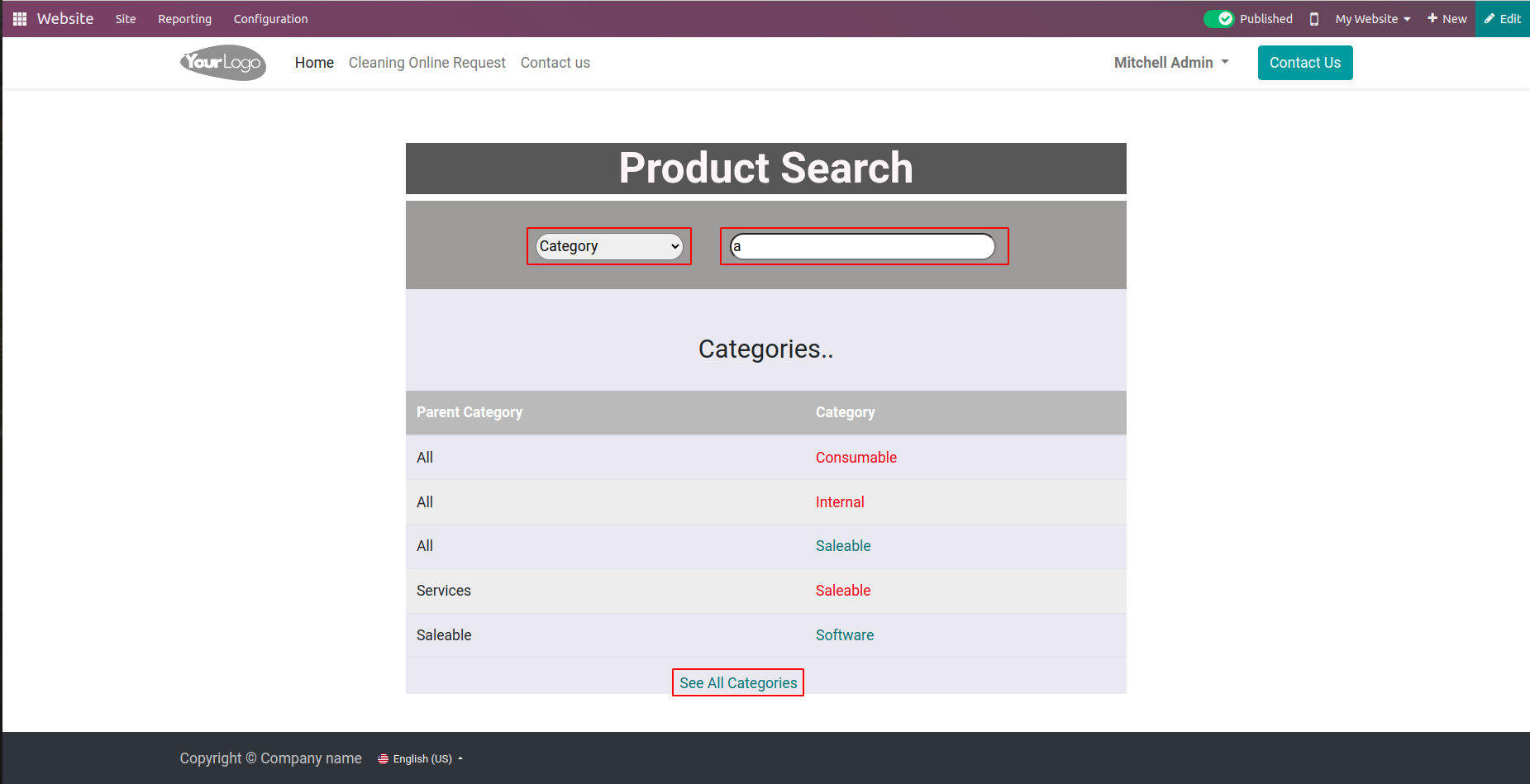Open the Configuration menu

point(270,19)
